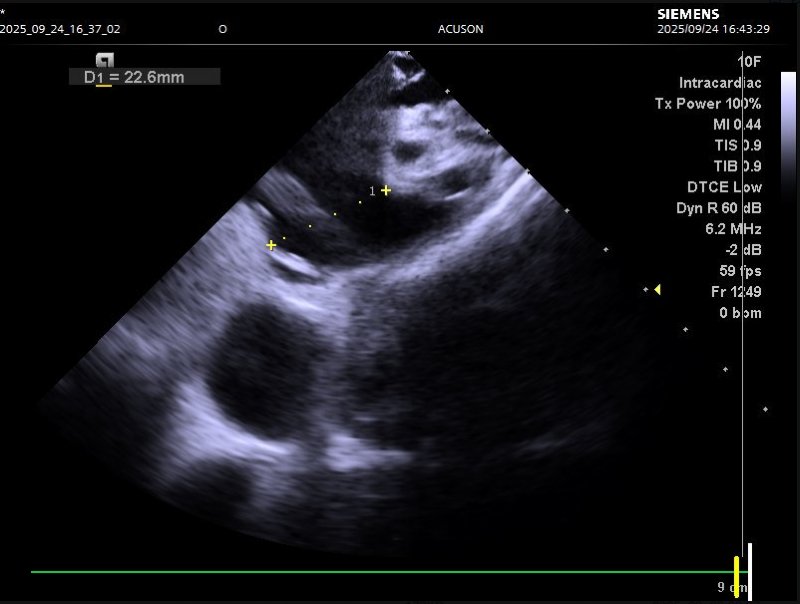Click the lower-left yellow caliper cross
800x604 pixels.
271,245
